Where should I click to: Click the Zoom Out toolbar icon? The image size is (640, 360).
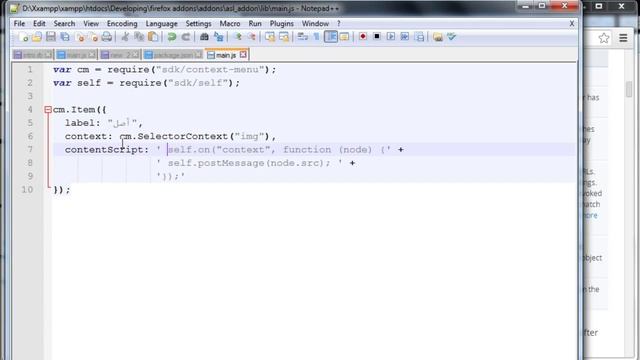251,37
